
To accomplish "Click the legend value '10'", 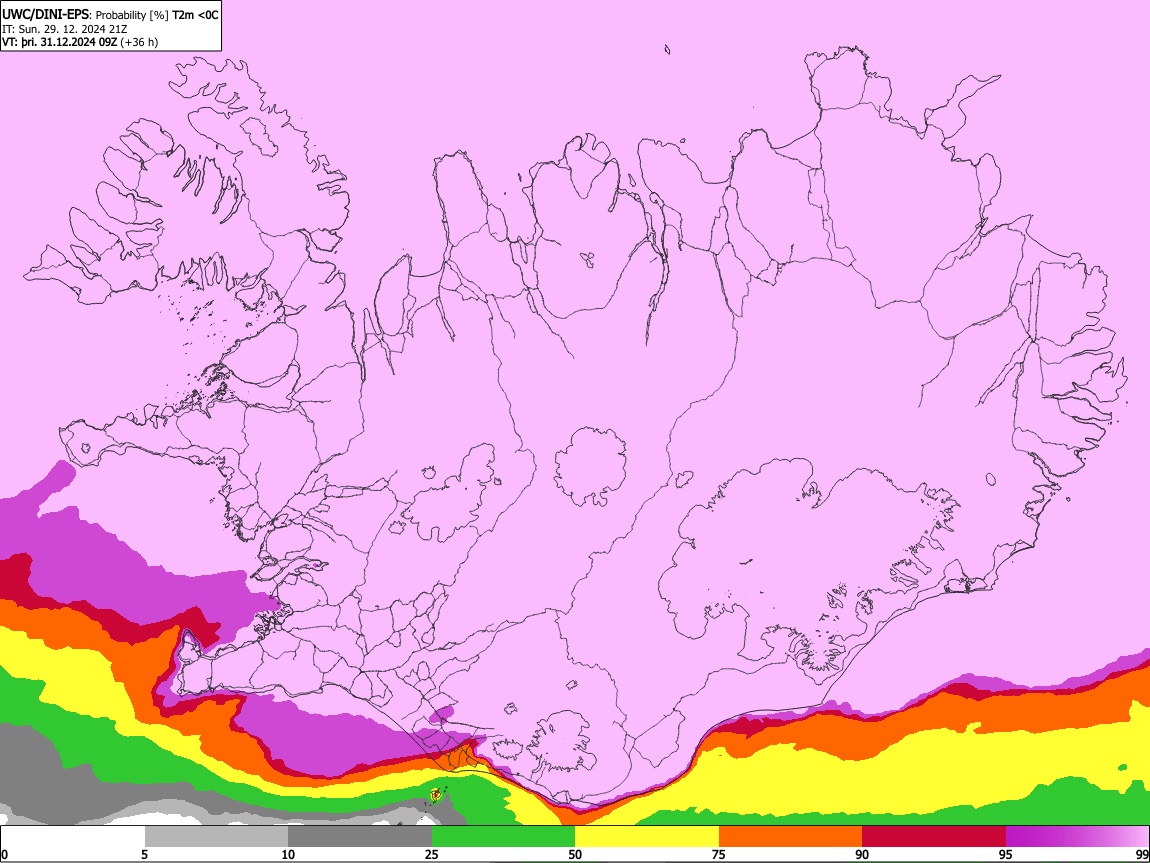I will (288, 855).
